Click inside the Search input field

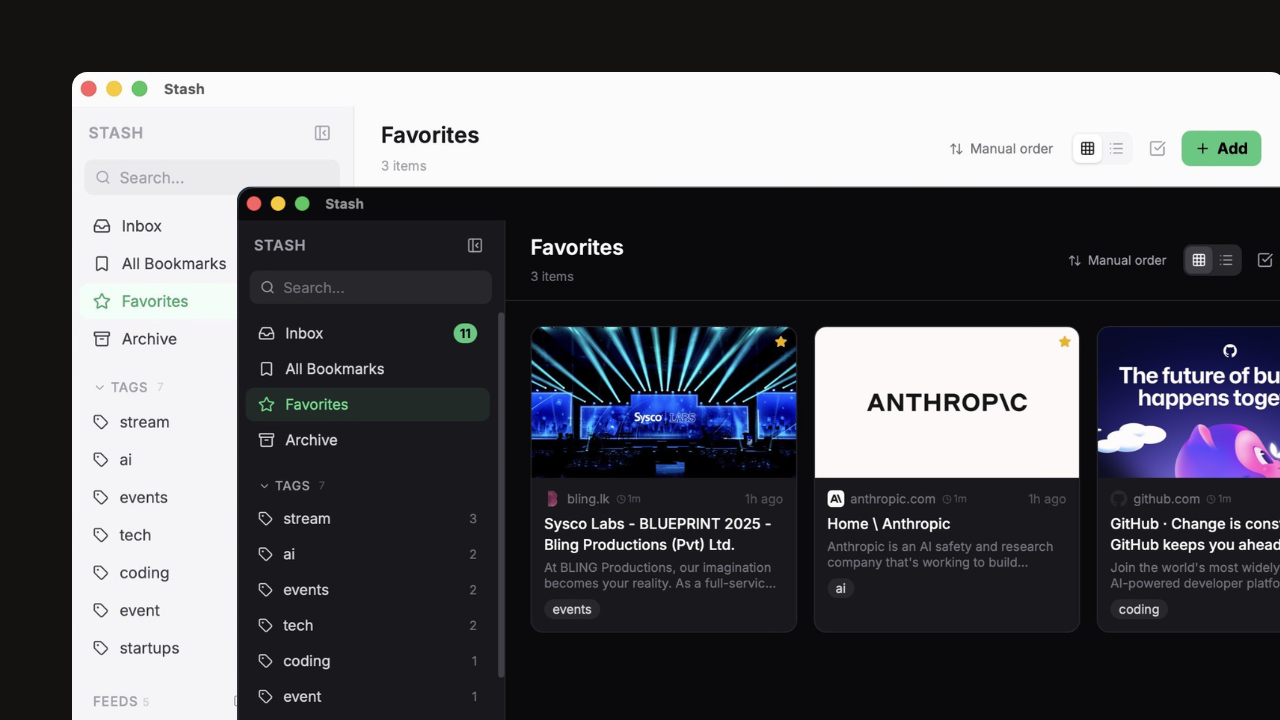point(370,287)
